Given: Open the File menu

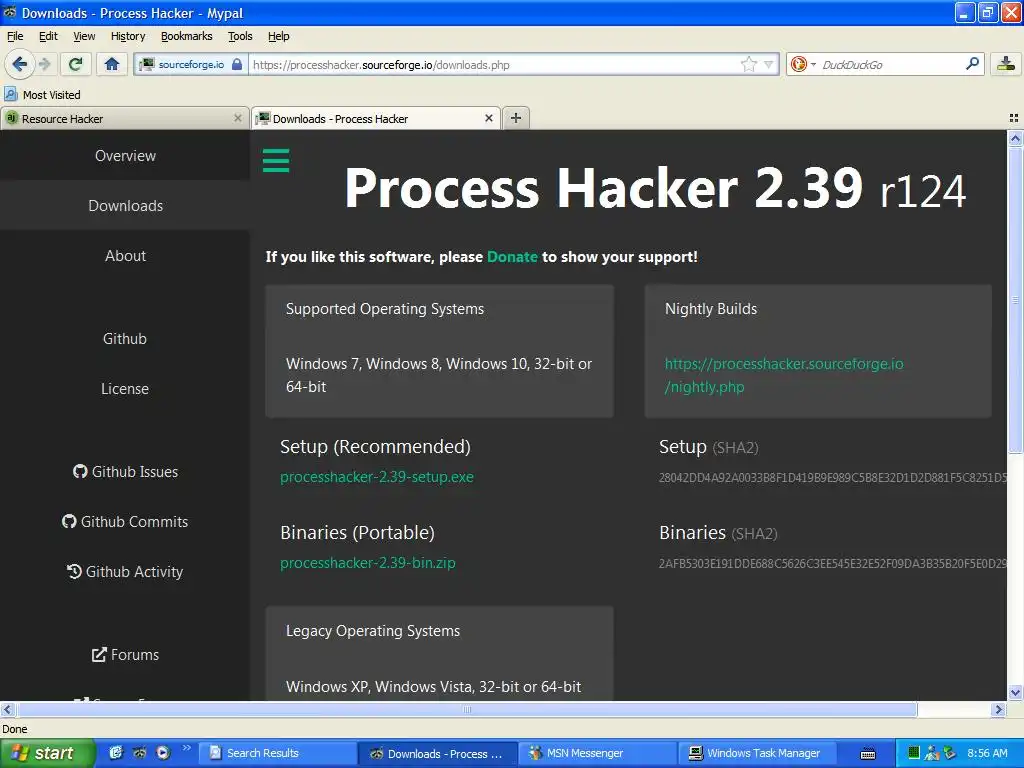Looking at the screenshot, I should pyautogui.click(x=15, y=36).
